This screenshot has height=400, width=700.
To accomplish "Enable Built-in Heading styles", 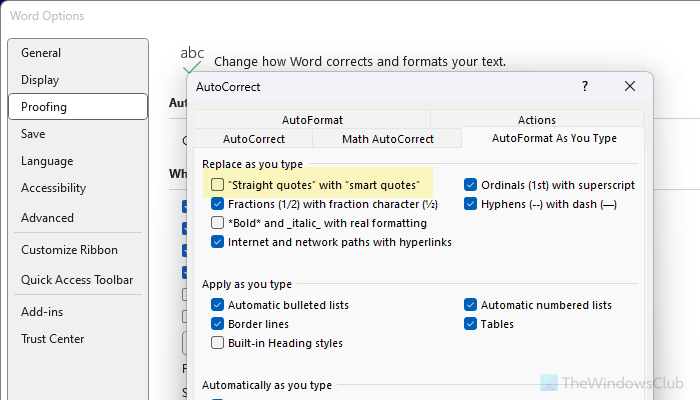I will [x=218, y=343].
